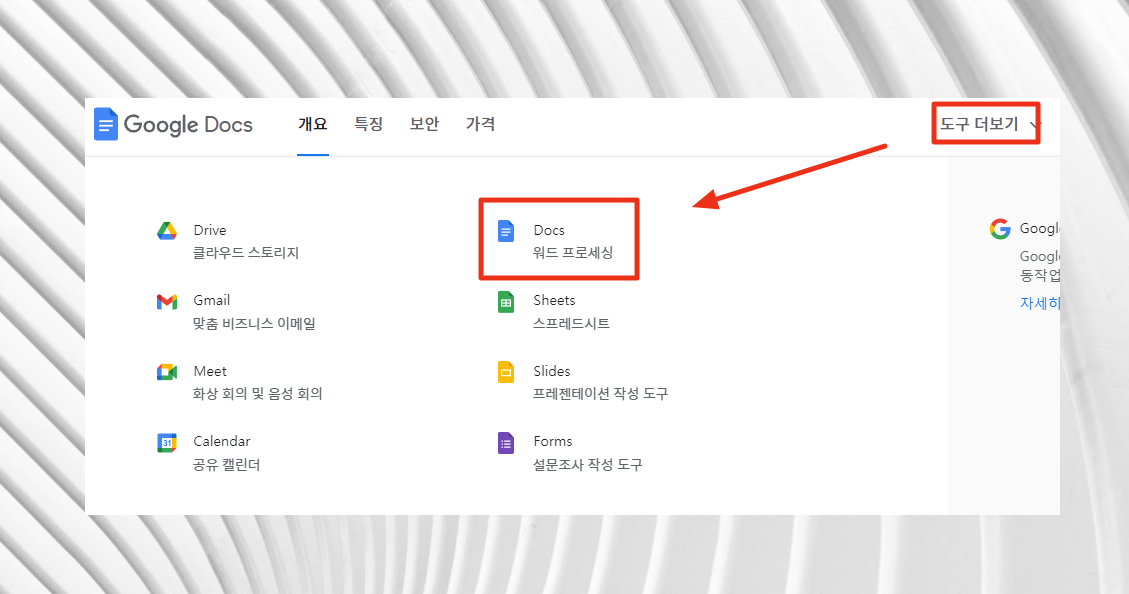Open the green Sheets icon
This screenshot has height=594, width=1129.
[x=506, y=302]
